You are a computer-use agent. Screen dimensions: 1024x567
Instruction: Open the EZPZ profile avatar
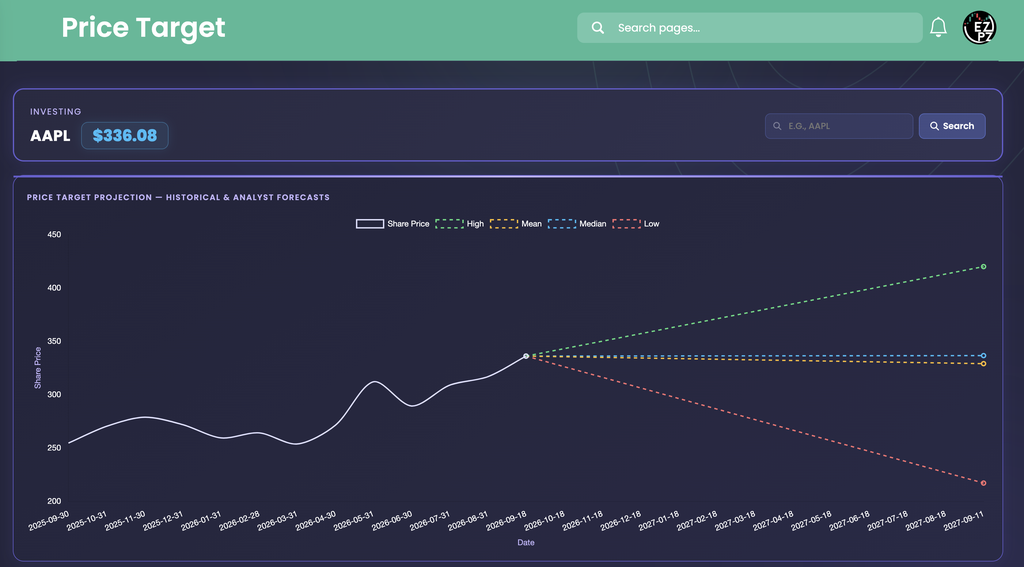tap(979, 27)
